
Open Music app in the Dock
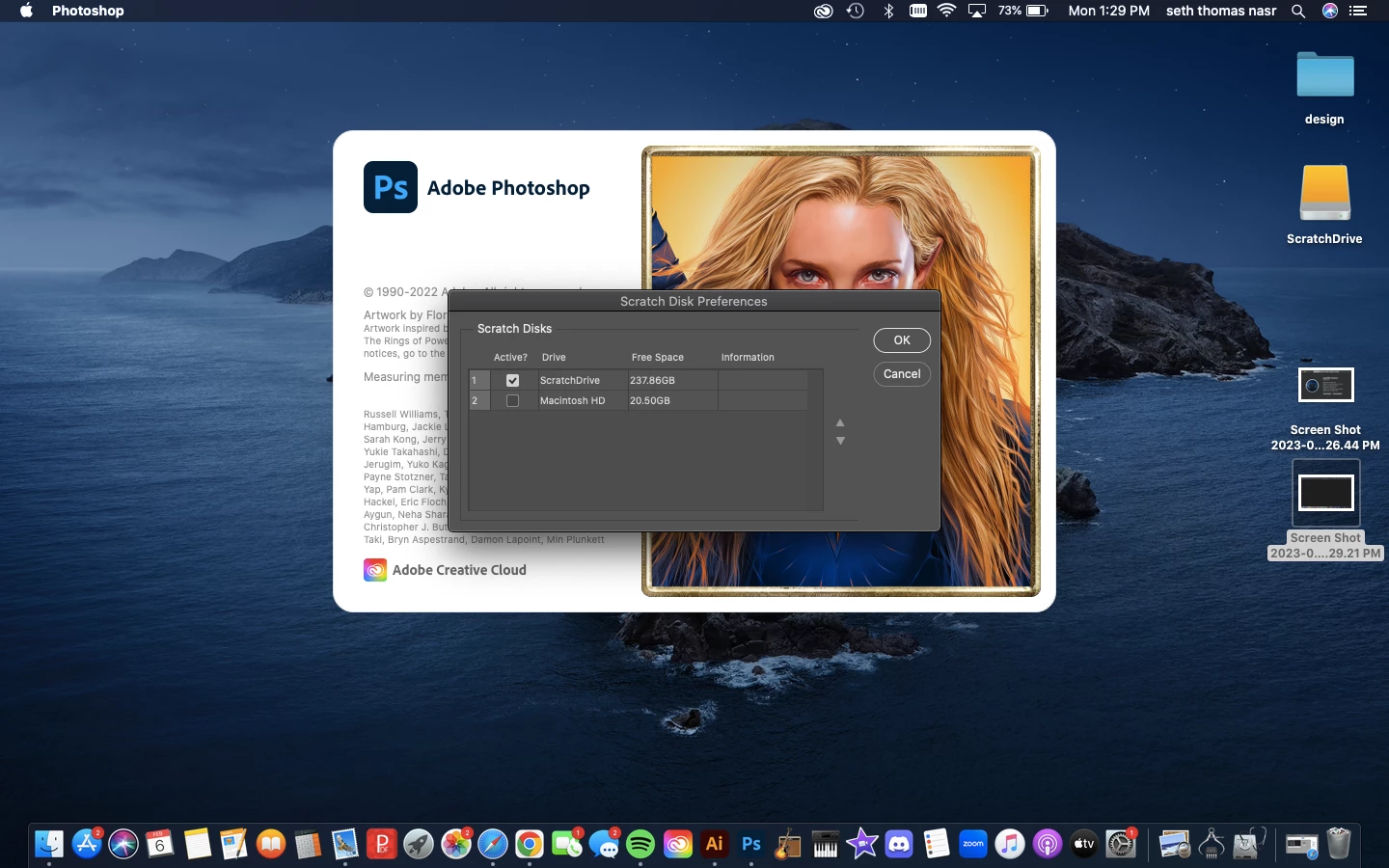(x=1010, y=845)
